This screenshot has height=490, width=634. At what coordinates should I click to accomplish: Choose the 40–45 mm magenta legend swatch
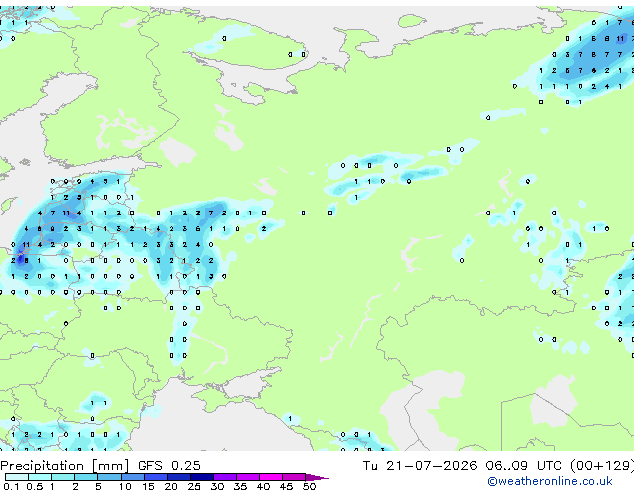pos(271,477)
